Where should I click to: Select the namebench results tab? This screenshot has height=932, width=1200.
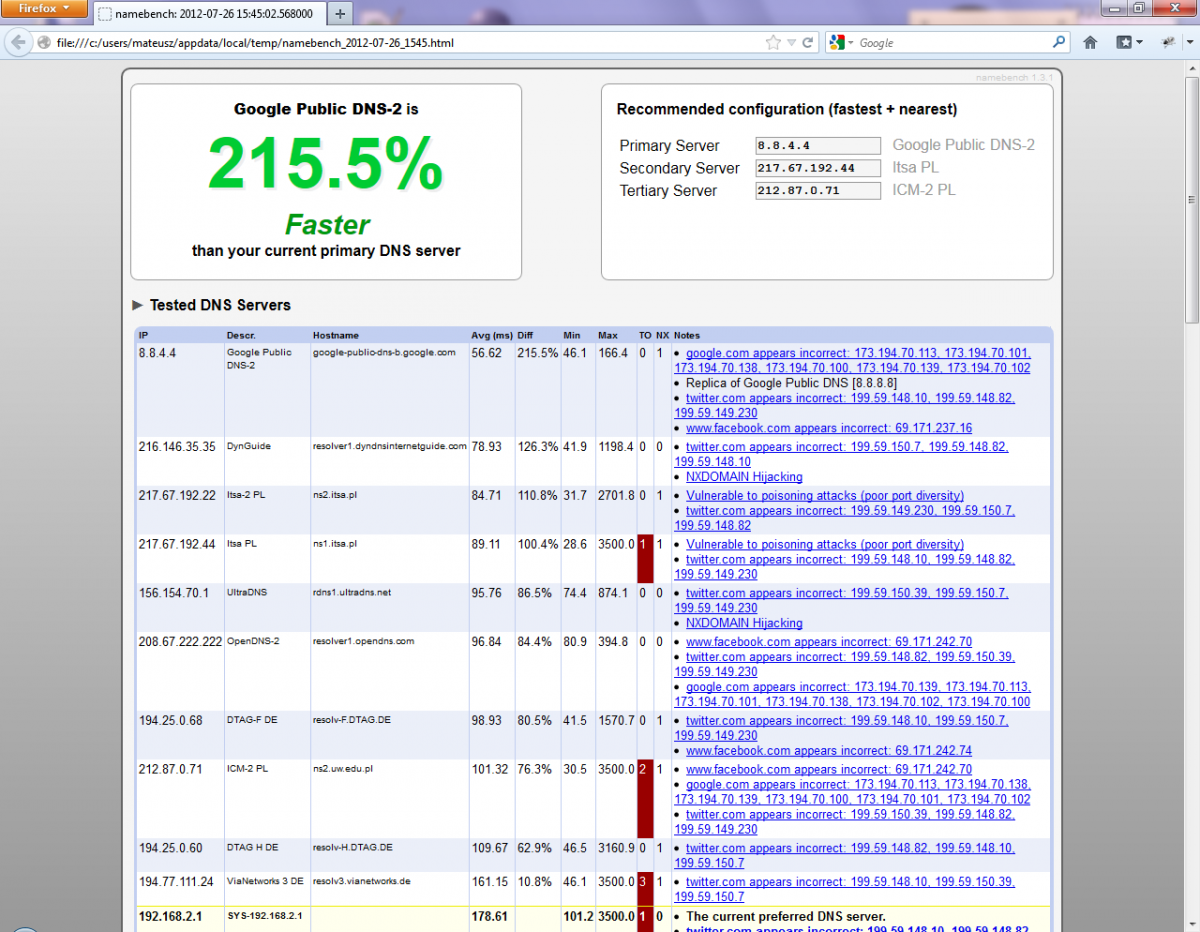(210, 15)
